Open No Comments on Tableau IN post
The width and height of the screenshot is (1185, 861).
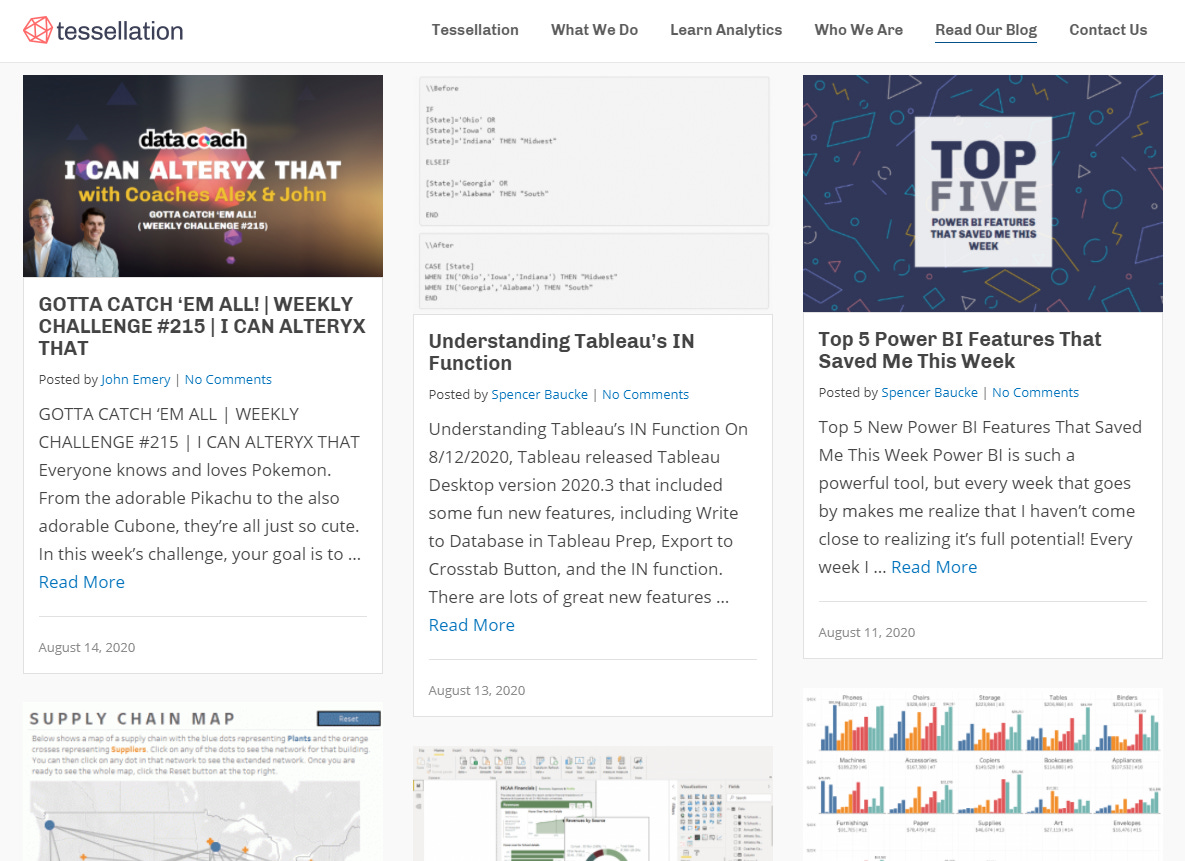tap(645, 395)
